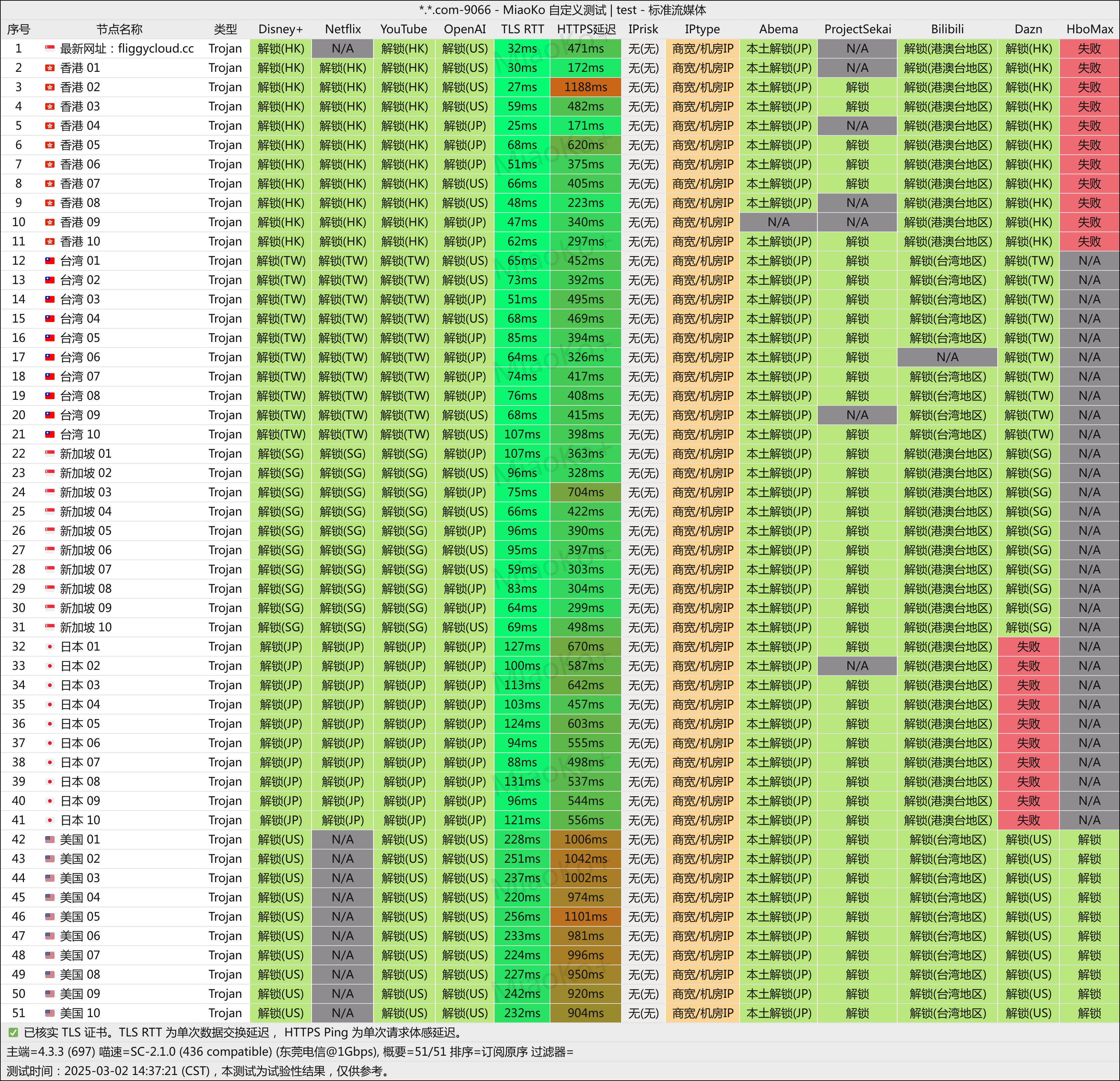Click the 节点名称 column header
The height and width of the screenshot is (1081, 1120).
(x=119, y=29)
